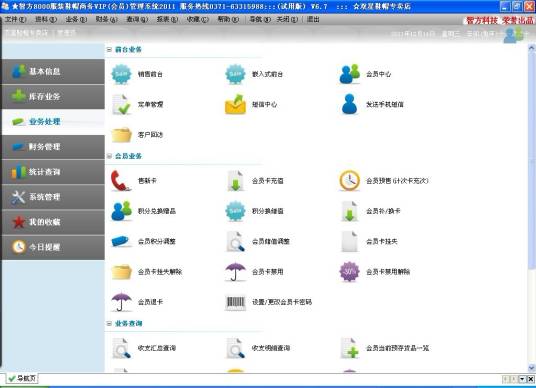Collapse the 业务查询 section
The height and width of the screenshot is (388, 536).
109,323
